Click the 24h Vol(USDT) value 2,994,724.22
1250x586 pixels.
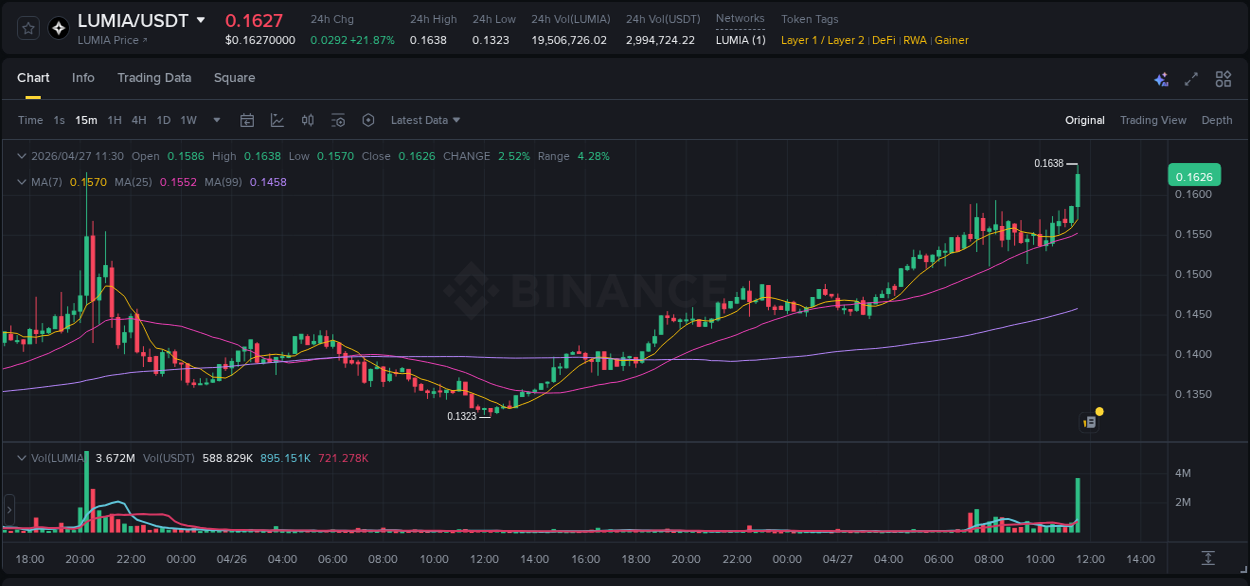coord(660,40)
